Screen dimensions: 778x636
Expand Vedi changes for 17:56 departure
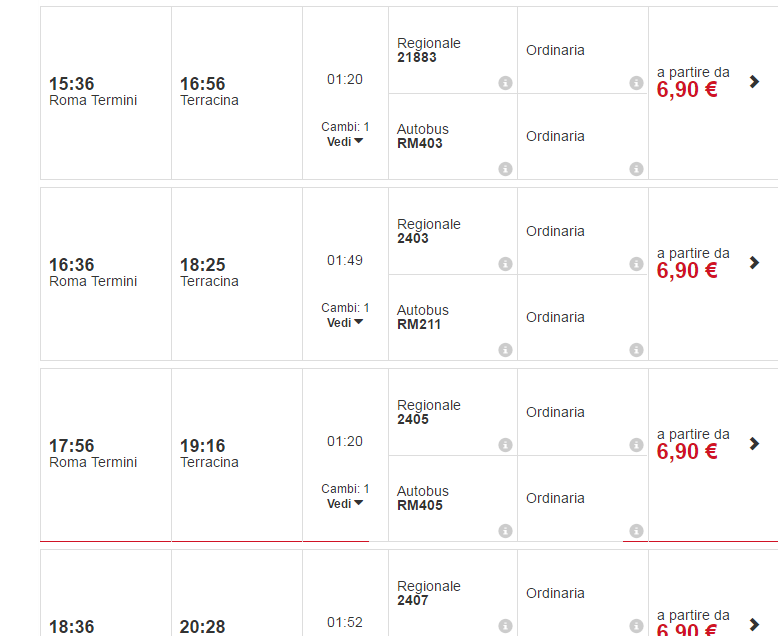[x=345, y=503]
